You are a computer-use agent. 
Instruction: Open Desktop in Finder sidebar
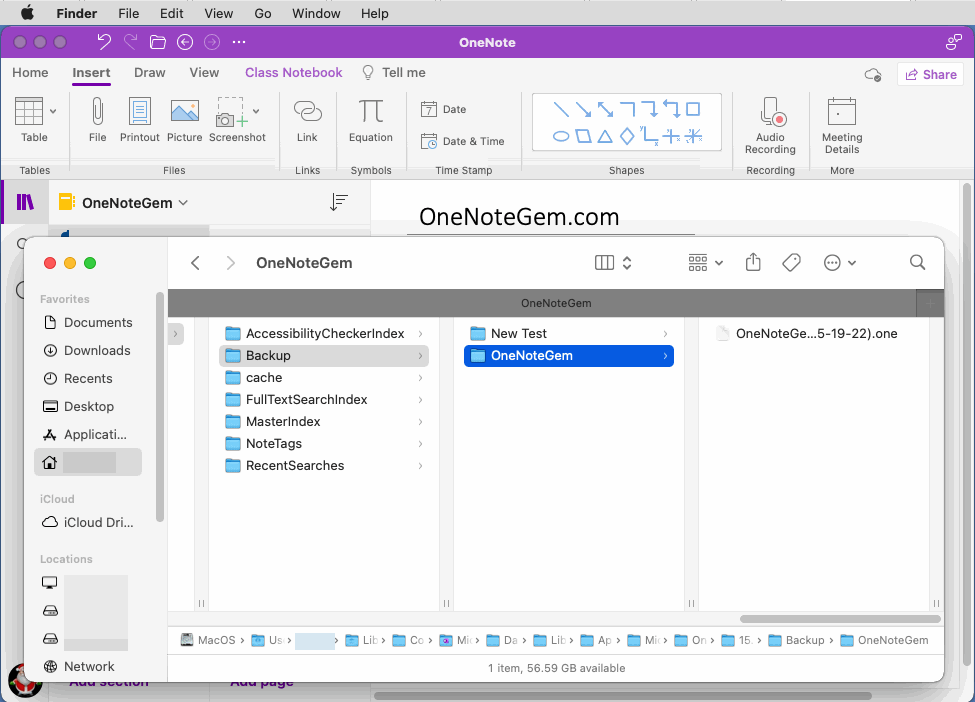point(79,407)
